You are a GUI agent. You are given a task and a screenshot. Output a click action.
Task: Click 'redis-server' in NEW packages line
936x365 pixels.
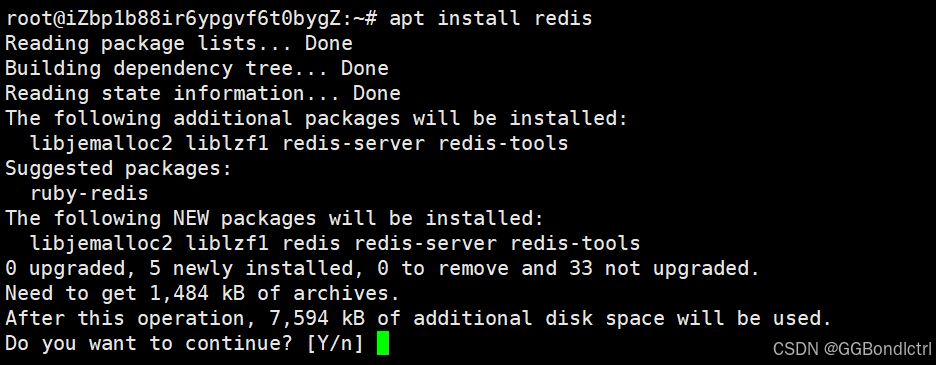(x=426, y=244)
